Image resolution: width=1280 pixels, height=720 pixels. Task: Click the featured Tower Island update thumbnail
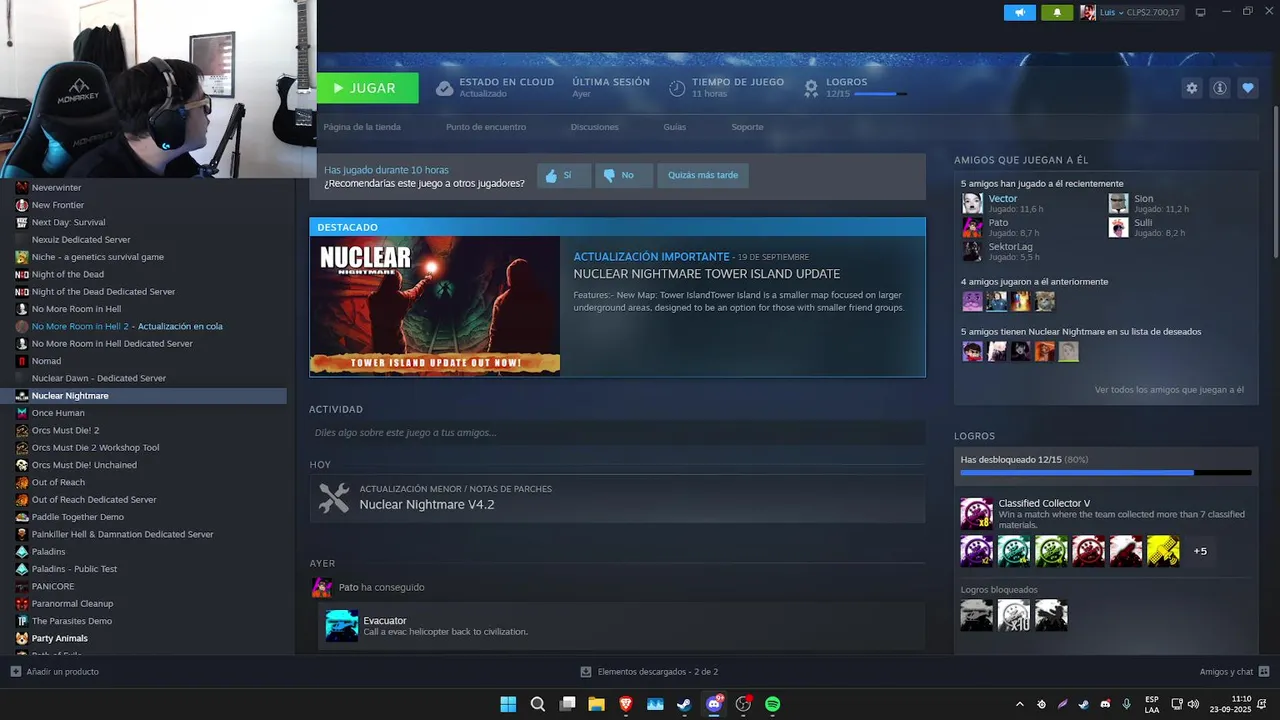(x=435, y=306)
